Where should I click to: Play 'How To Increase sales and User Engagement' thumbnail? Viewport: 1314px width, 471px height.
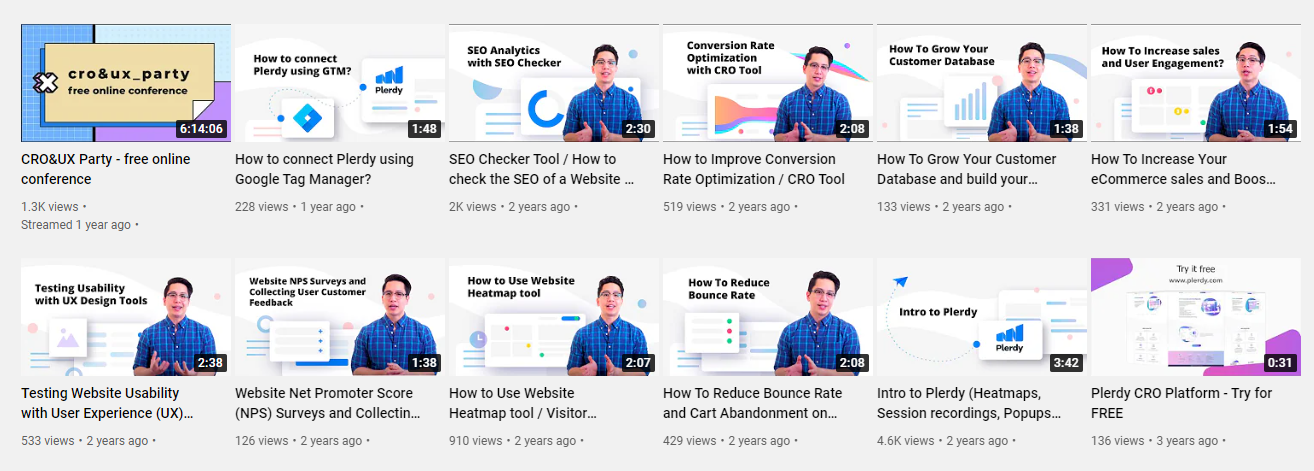[x=1196, y=83]
